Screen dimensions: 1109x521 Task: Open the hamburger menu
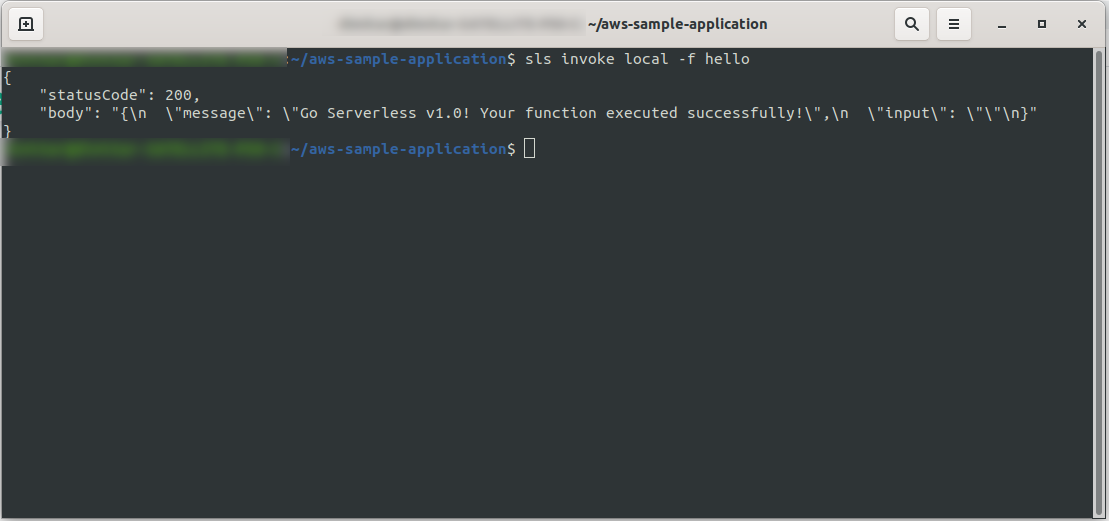(x=954, y=24)
